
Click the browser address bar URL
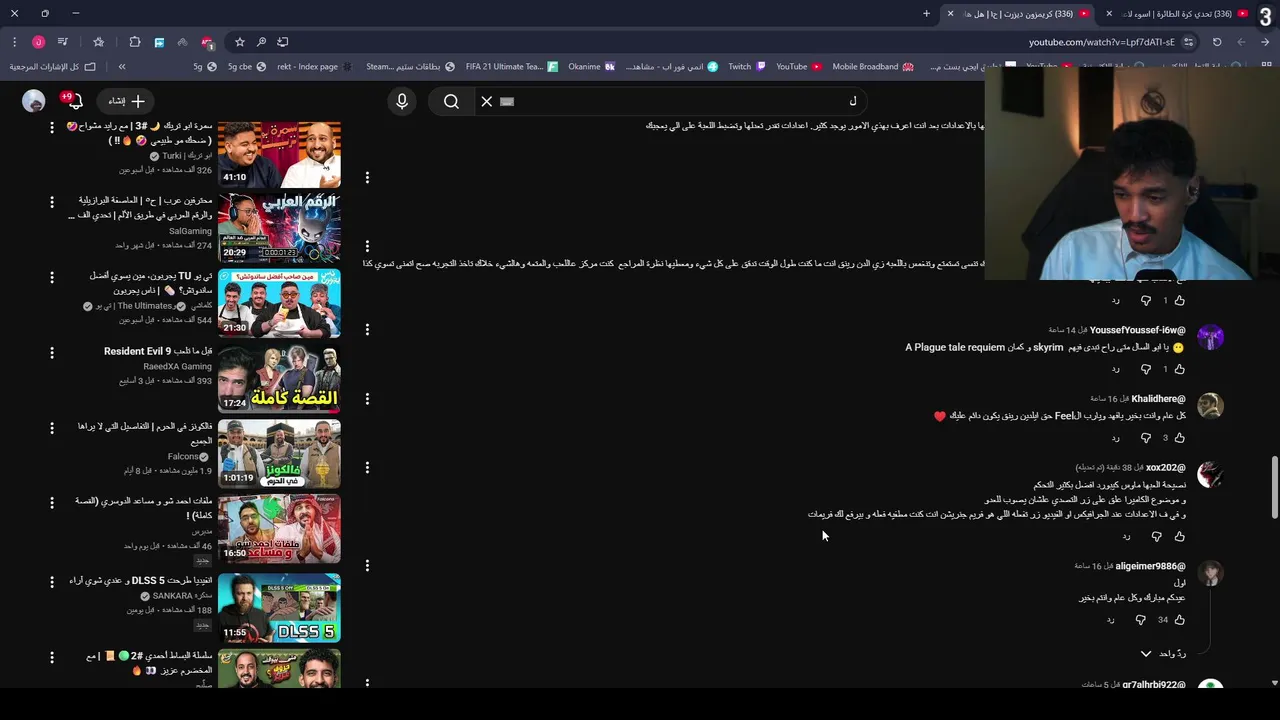pos(1102,42)
